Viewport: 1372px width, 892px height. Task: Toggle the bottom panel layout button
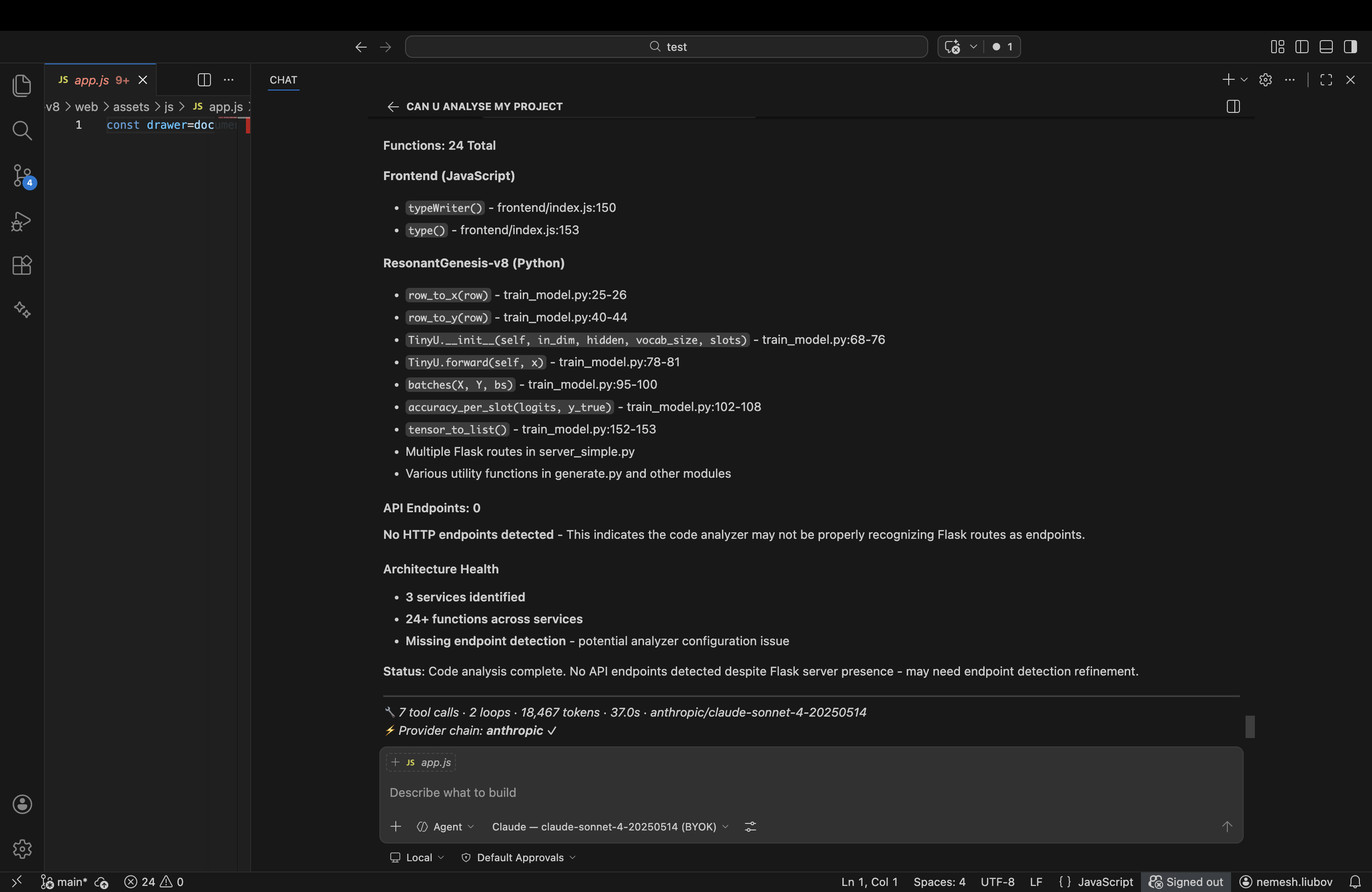click(x=1326, y=47)
